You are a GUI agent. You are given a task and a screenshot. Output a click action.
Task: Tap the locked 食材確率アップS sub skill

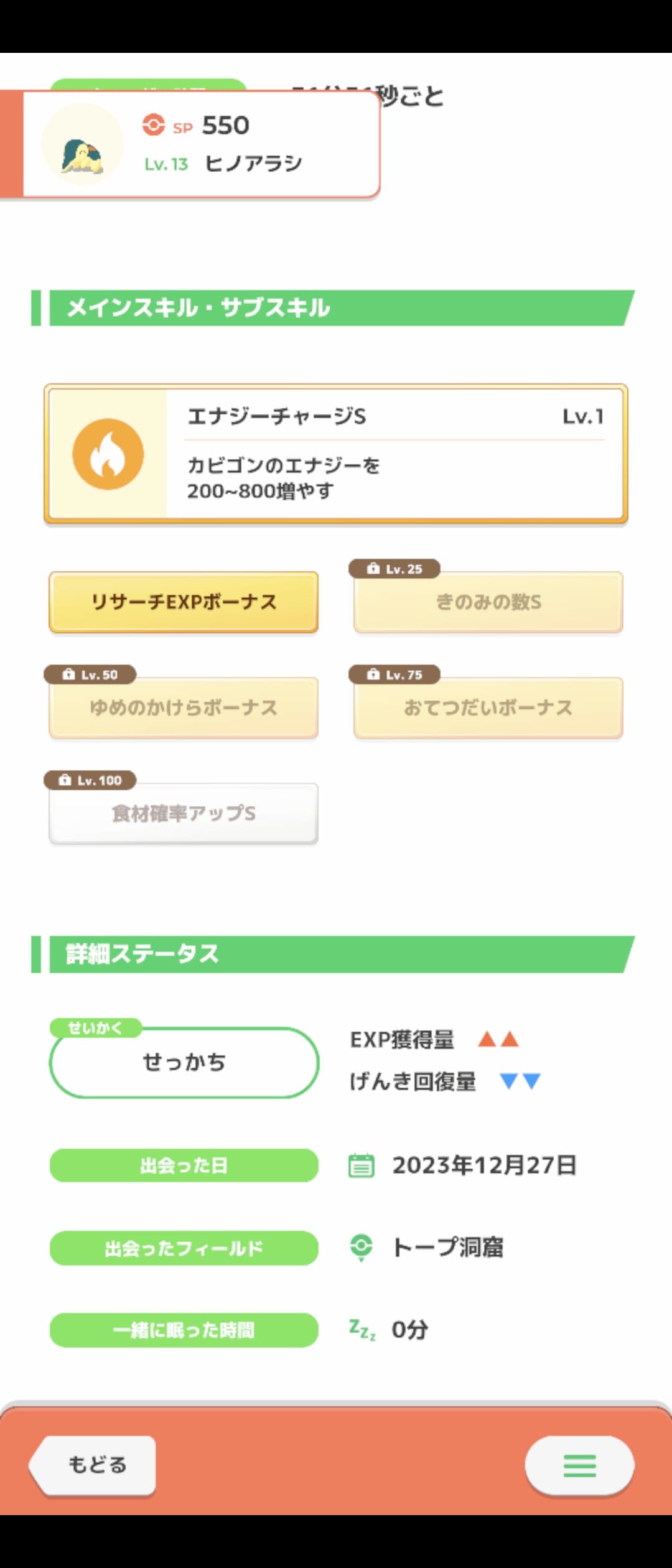coord(184,814)
